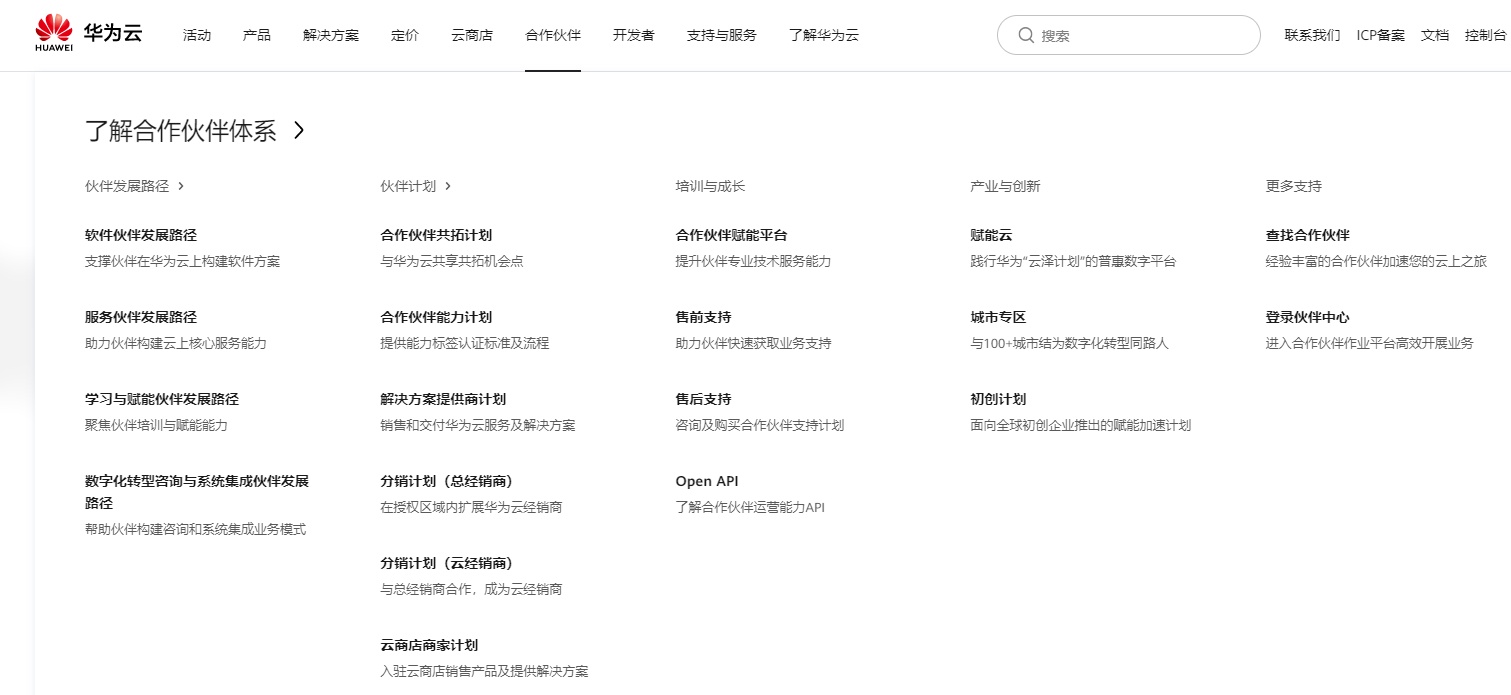The width and height of the screenshot is (1511, 695).
Task: Click 伙伴发展路径 column heading
Action: [x=127, y=186]
